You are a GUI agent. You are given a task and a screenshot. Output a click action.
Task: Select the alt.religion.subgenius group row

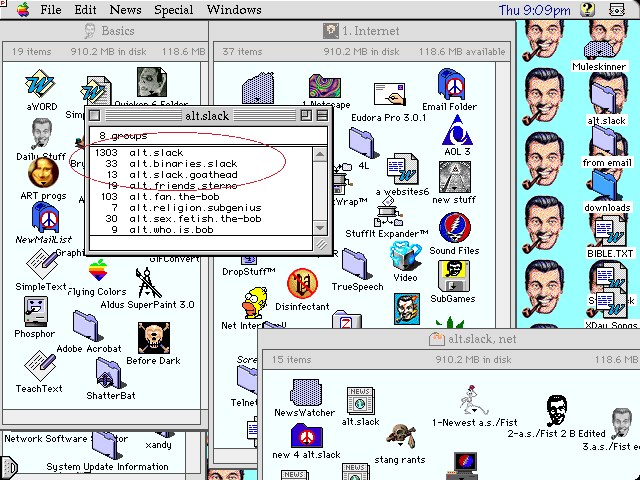point(201,208)
